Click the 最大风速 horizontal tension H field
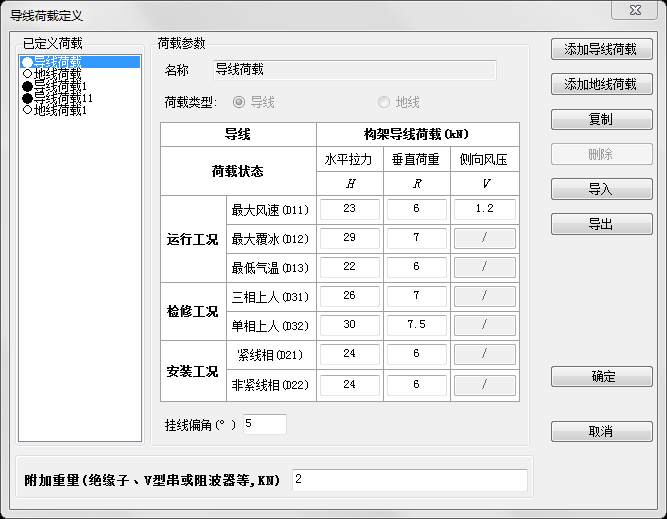Image resolution: width=667 pixels, height=519 pixels. pos(349,210)
